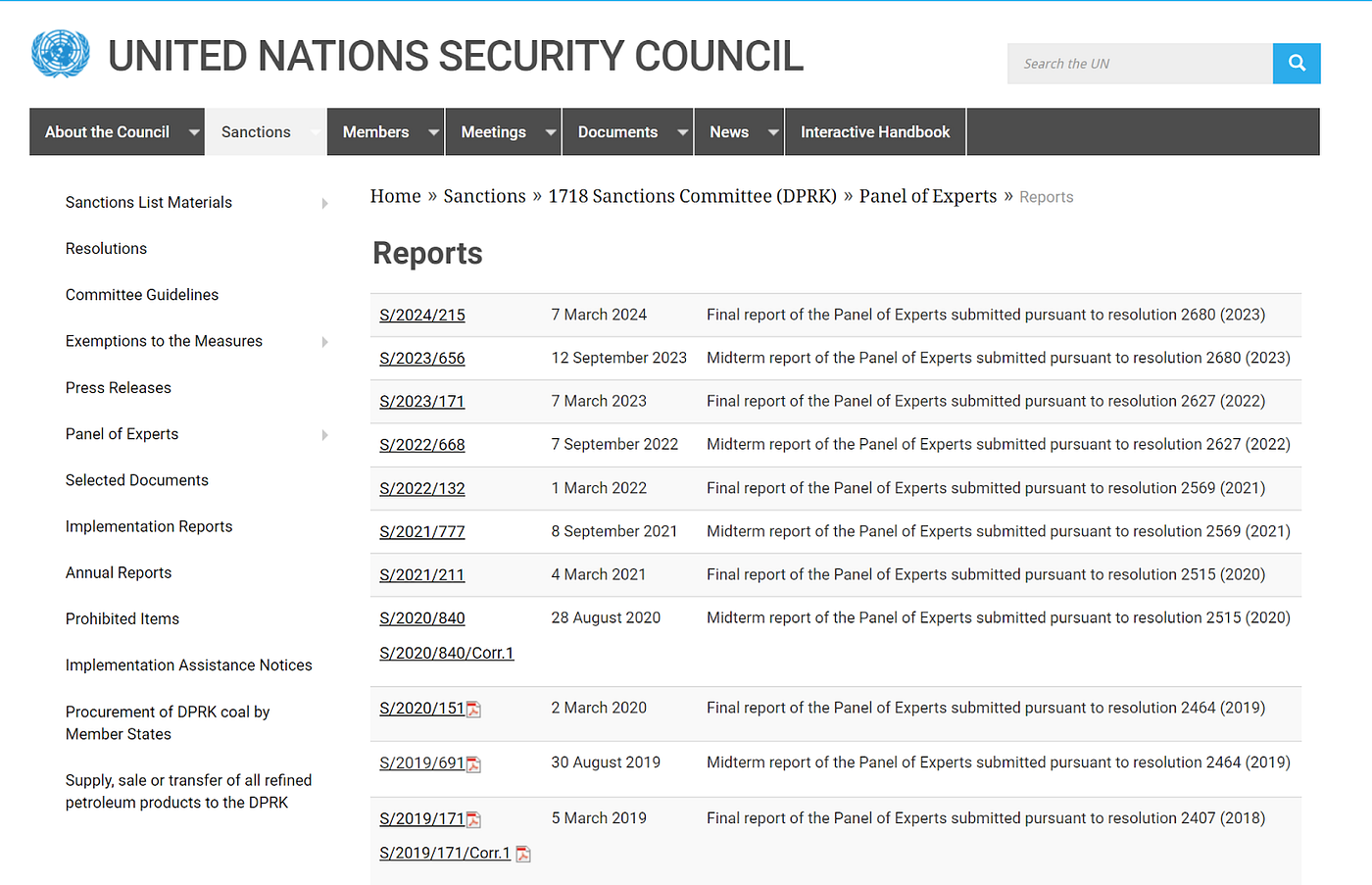1372x885 pixels.
Task: Click PDF icon next to S/2020/151
Action: click(474, 710)
